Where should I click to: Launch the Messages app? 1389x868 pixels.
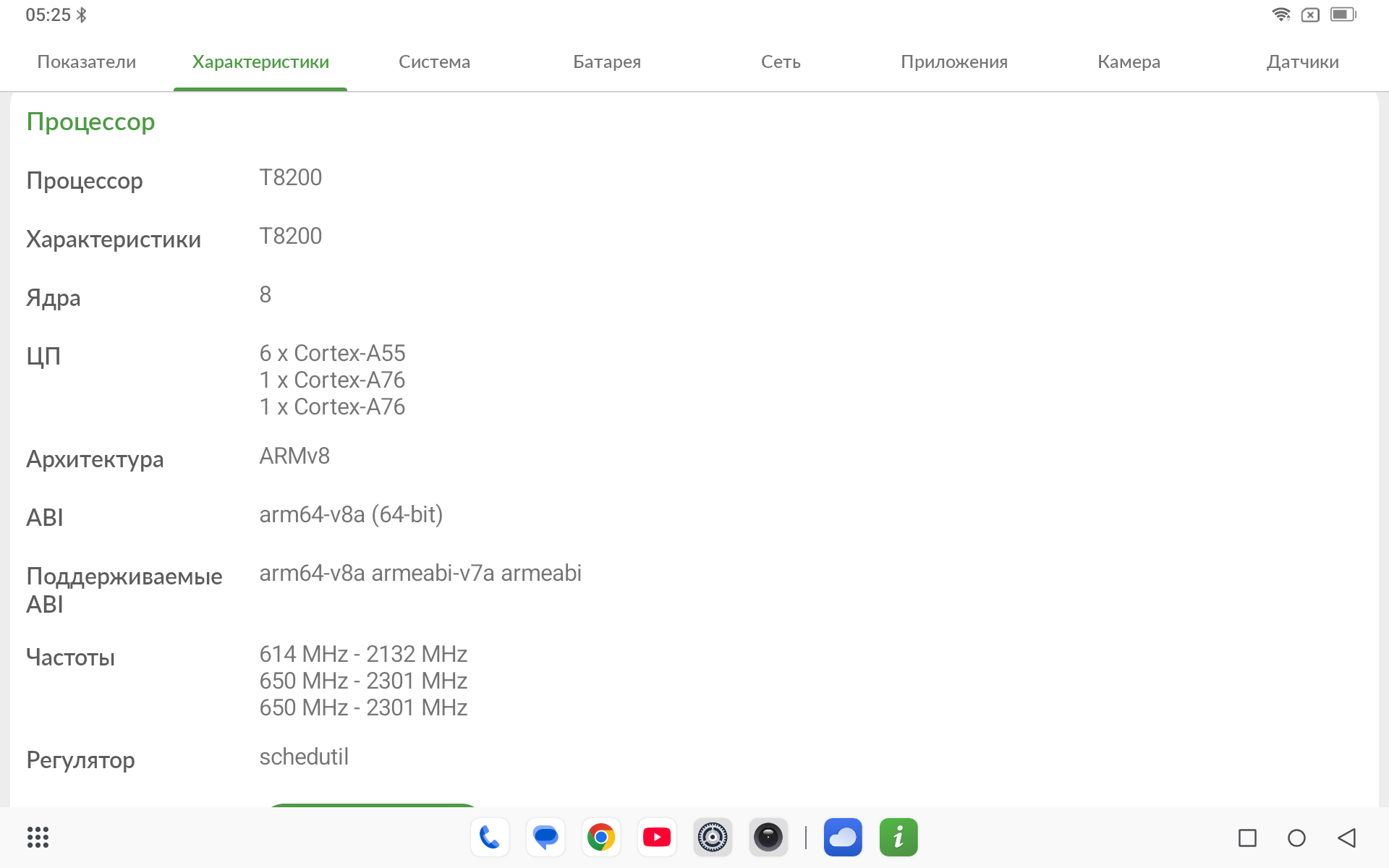545,838
